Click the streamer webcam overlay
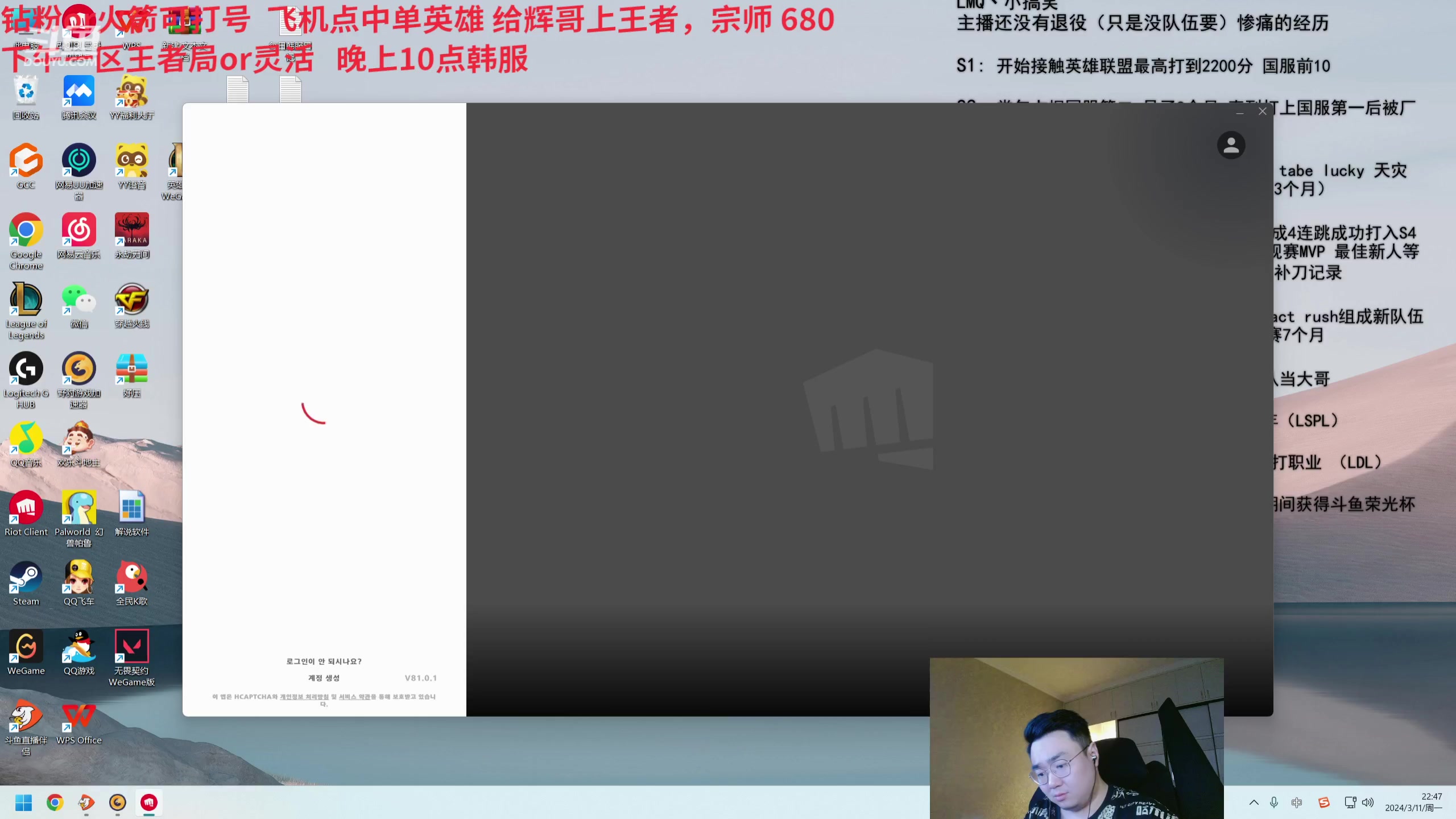The image size is (1456, 819). (1077, 738)
